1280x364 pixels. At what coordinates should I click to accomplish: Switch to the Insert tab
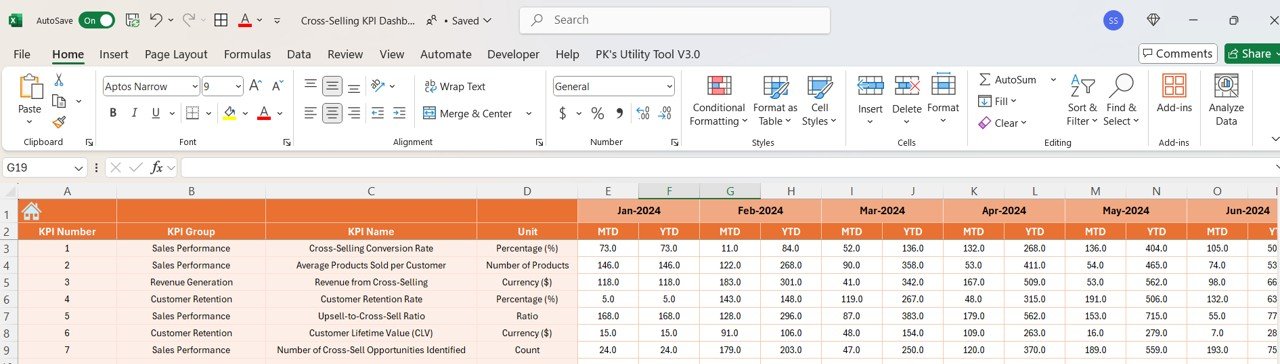tap(113, 54)
